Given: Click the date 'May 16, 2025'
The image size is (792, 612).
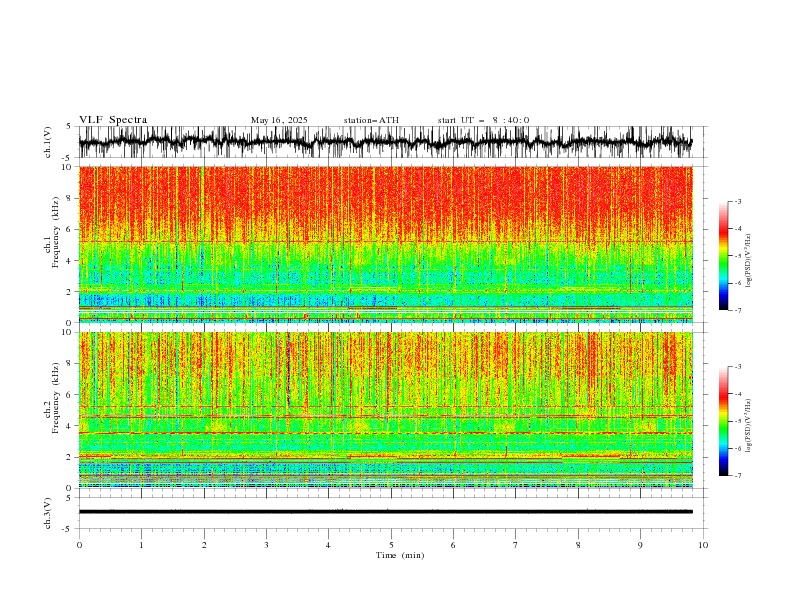Looking at the screenshot, I should [x=279, y=120].
